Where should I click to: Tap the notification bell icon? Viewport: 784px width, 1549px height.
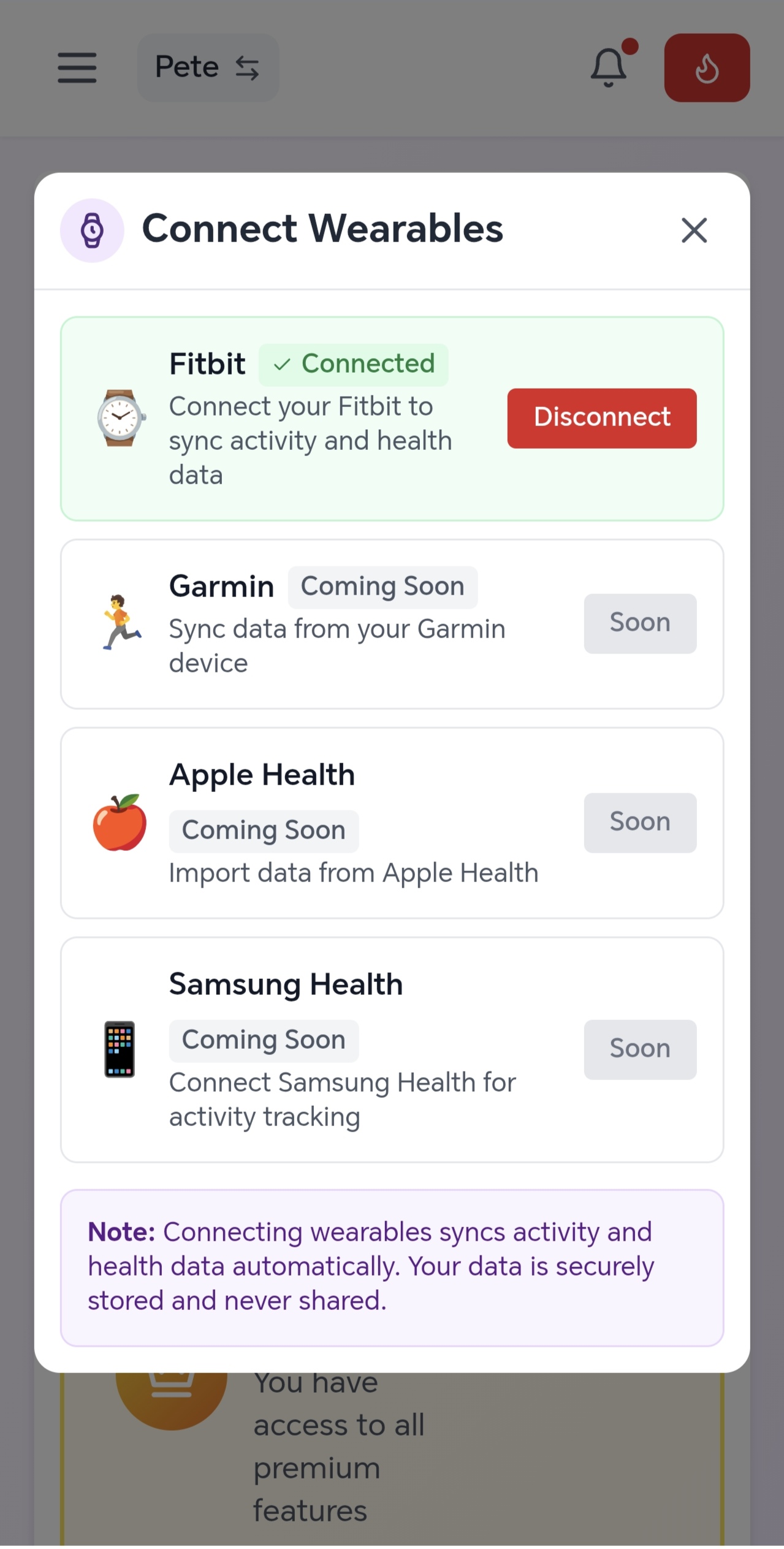coord(608,67)
